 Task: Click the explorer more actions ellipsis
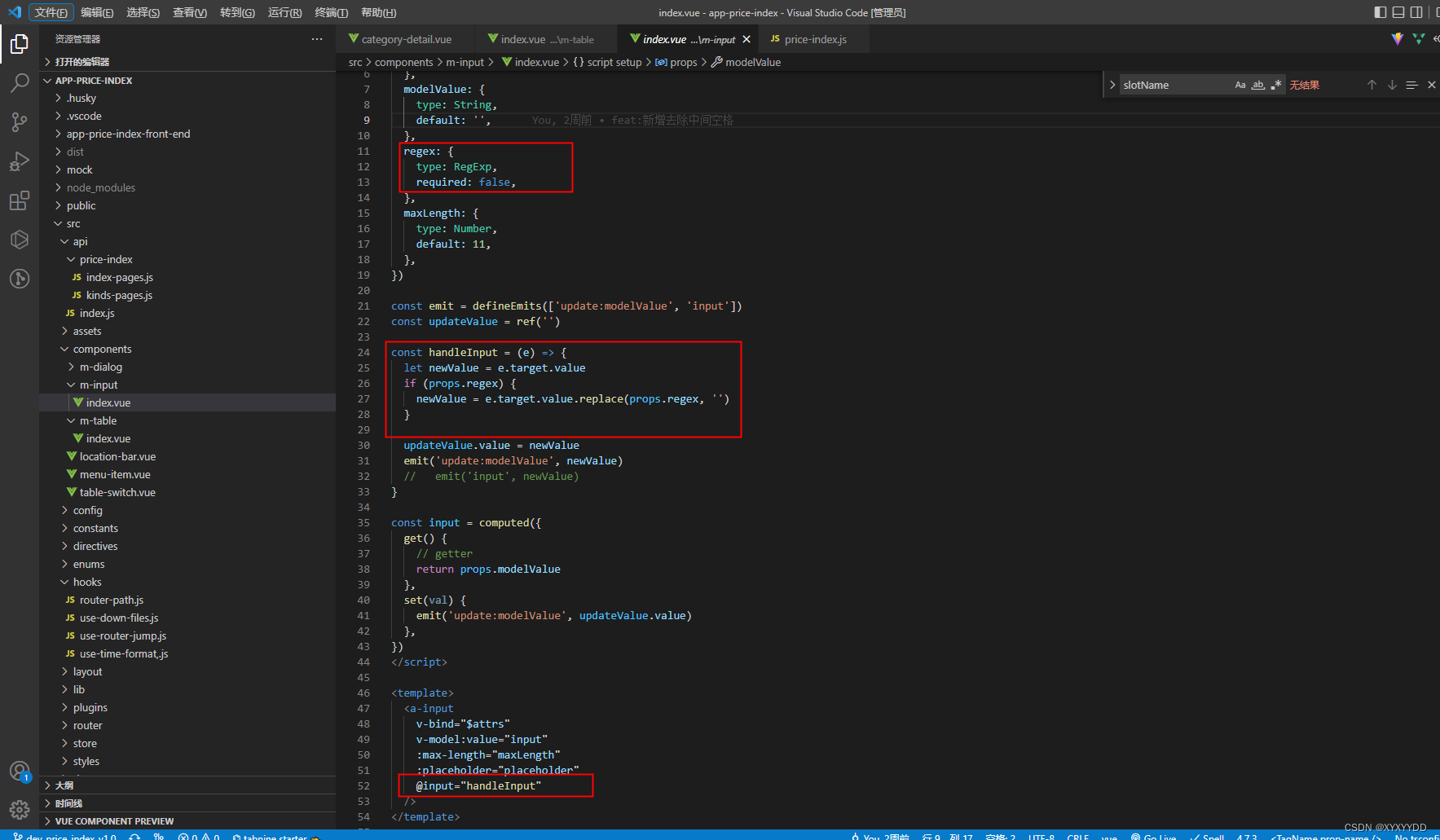(317, 39)
